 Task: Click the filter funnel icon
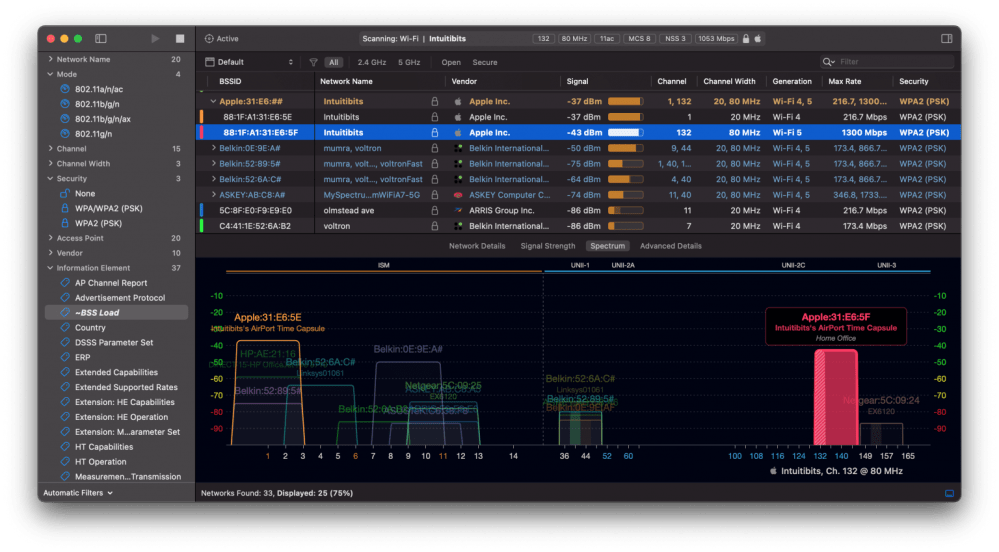[313, 62]
